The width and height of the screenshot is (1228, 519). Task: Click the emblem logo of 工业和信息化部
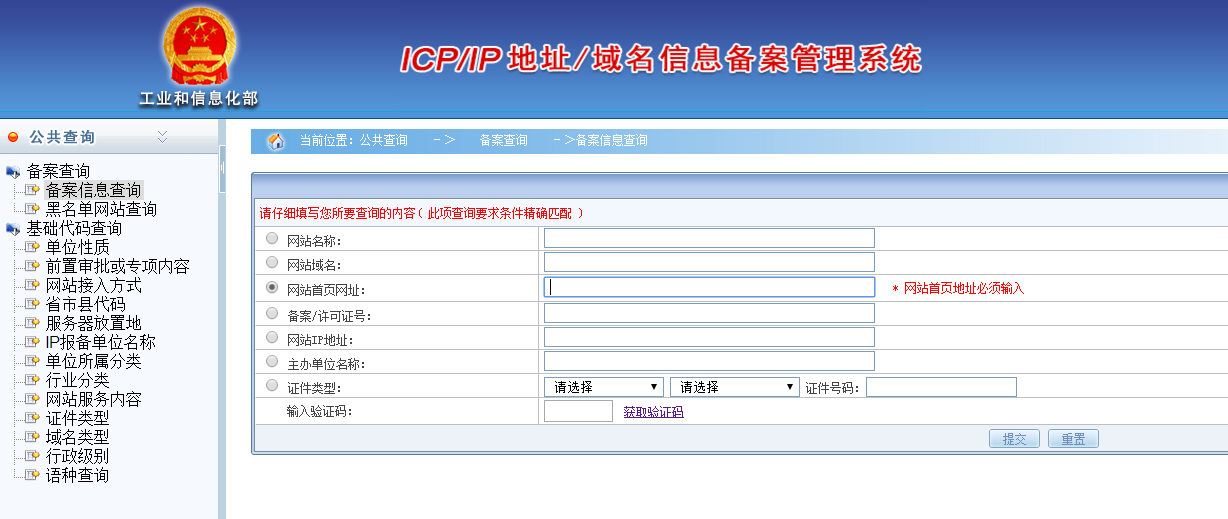198,48
